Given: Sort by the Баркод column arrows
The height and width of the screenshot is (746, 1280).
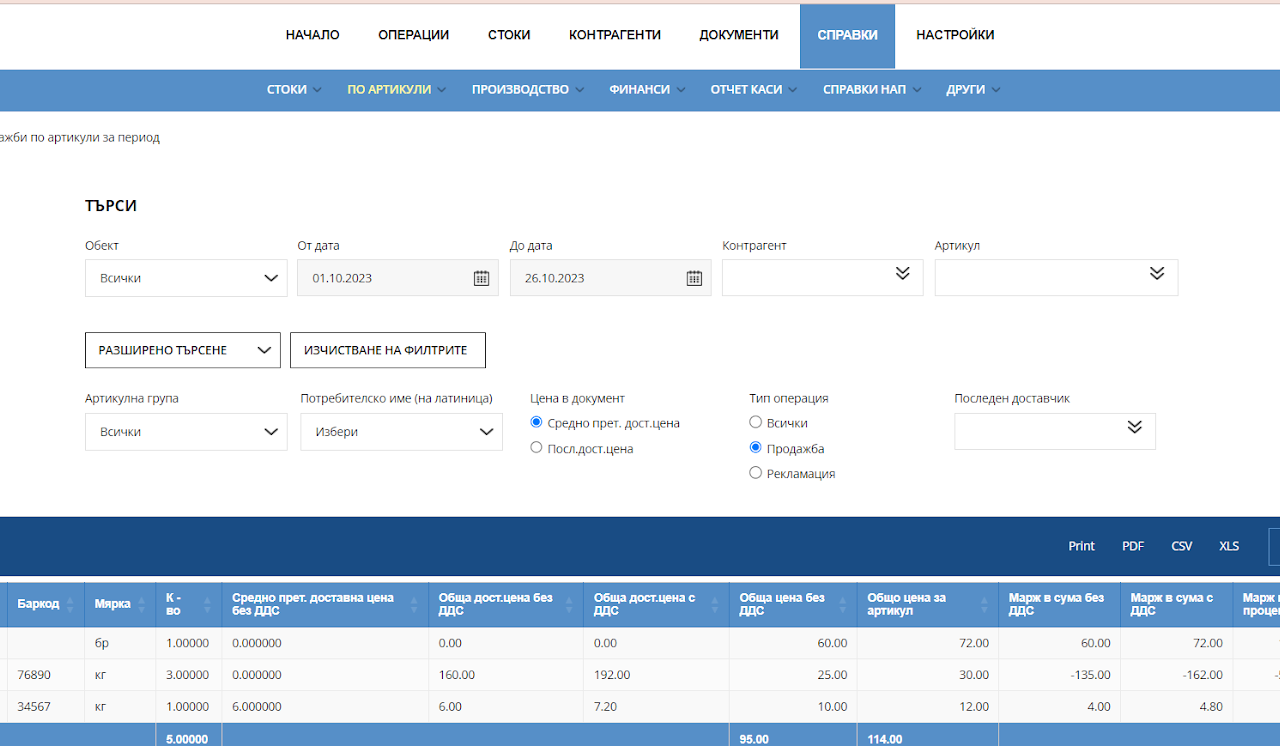Looking at the screenshot, I should point(70,604).
